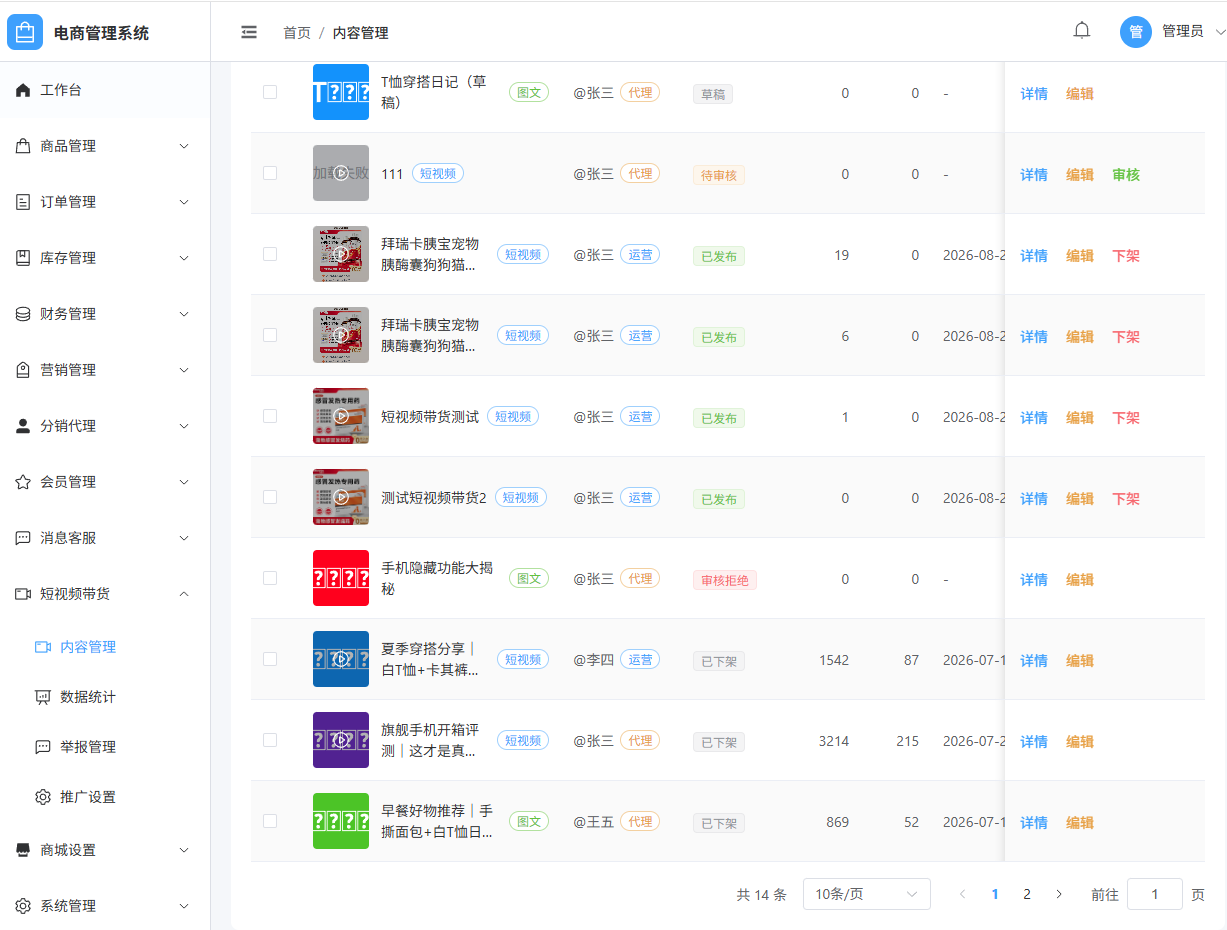Open 详情 for T恤穿搭日记 row
1227x930 pixels.
(1034, 94)
